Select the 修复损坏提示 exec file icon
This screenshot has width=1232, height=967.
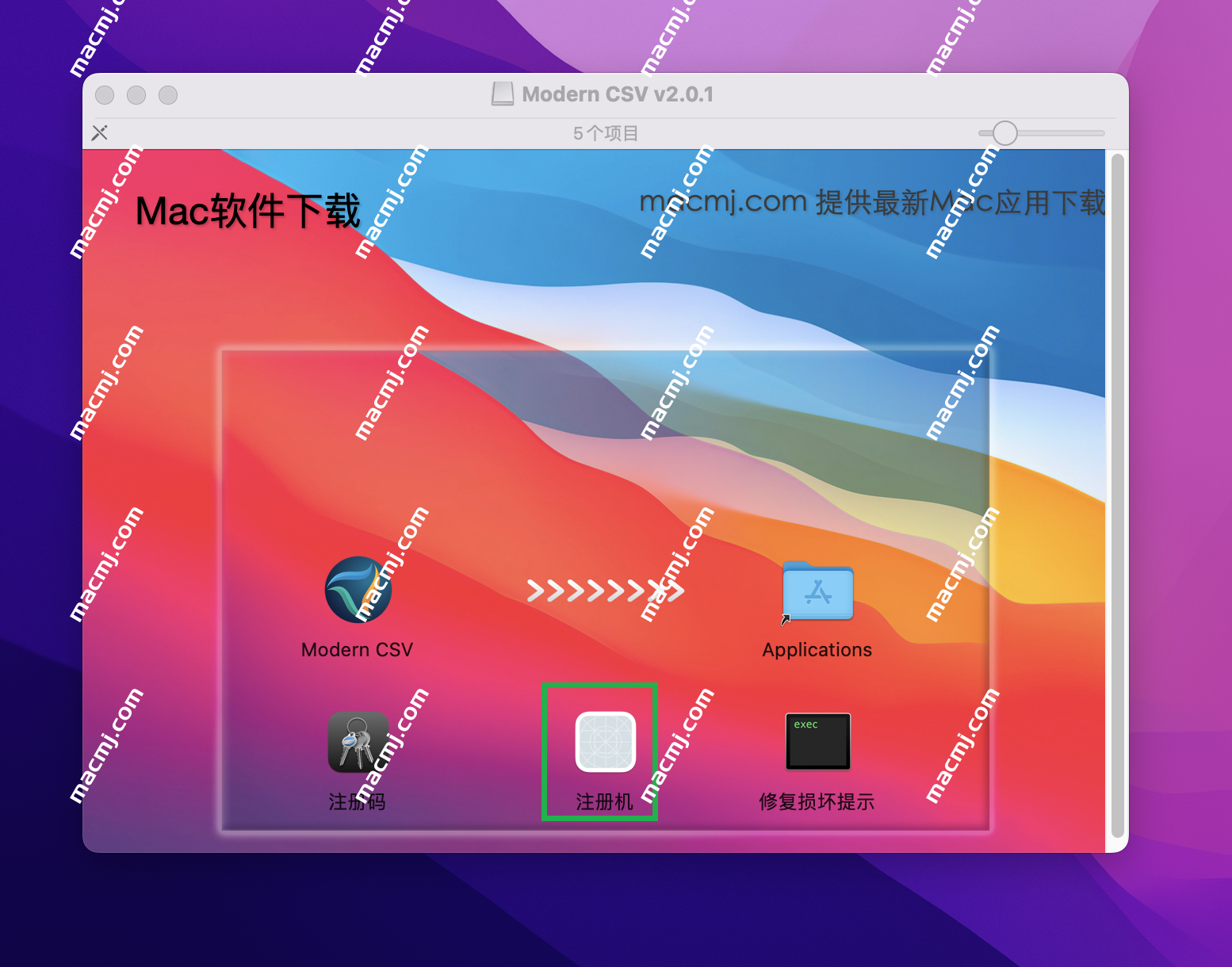tap(818, 742)
